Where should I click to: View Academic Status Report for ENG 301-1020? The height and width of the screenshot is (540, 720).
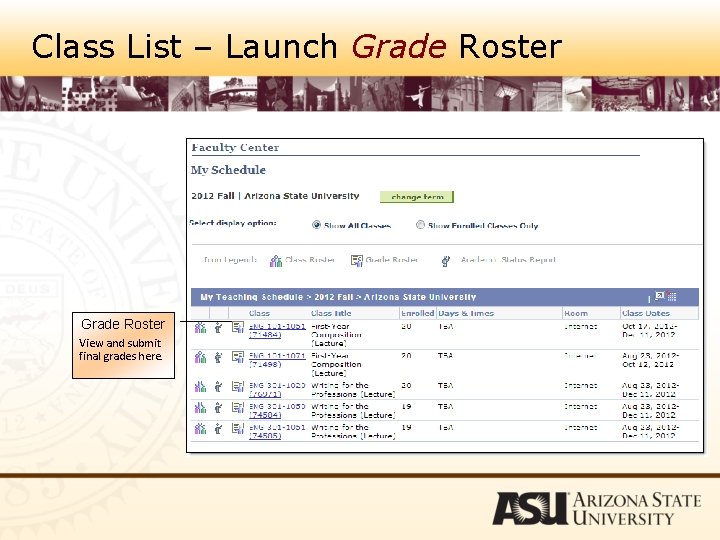(219, 387)
